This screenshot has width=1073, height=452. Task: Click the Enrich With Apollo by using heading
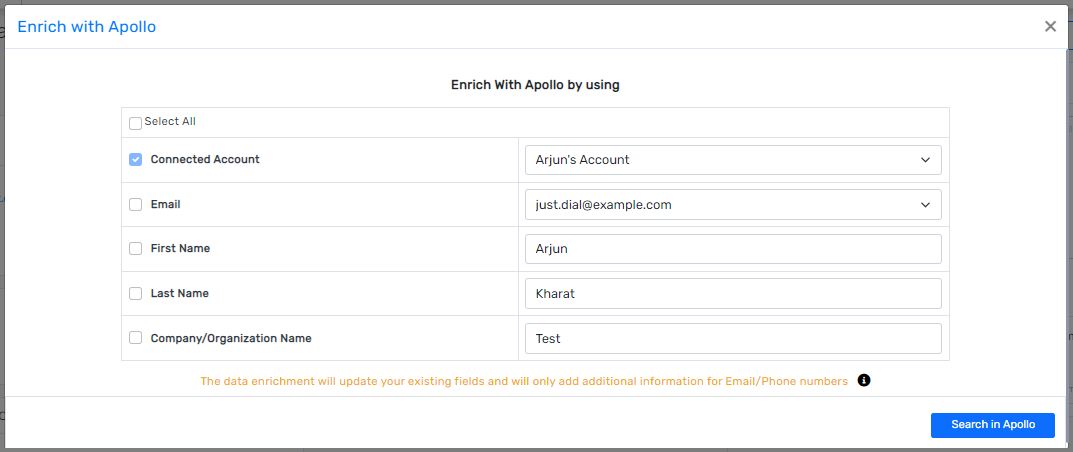click(535, 85)
